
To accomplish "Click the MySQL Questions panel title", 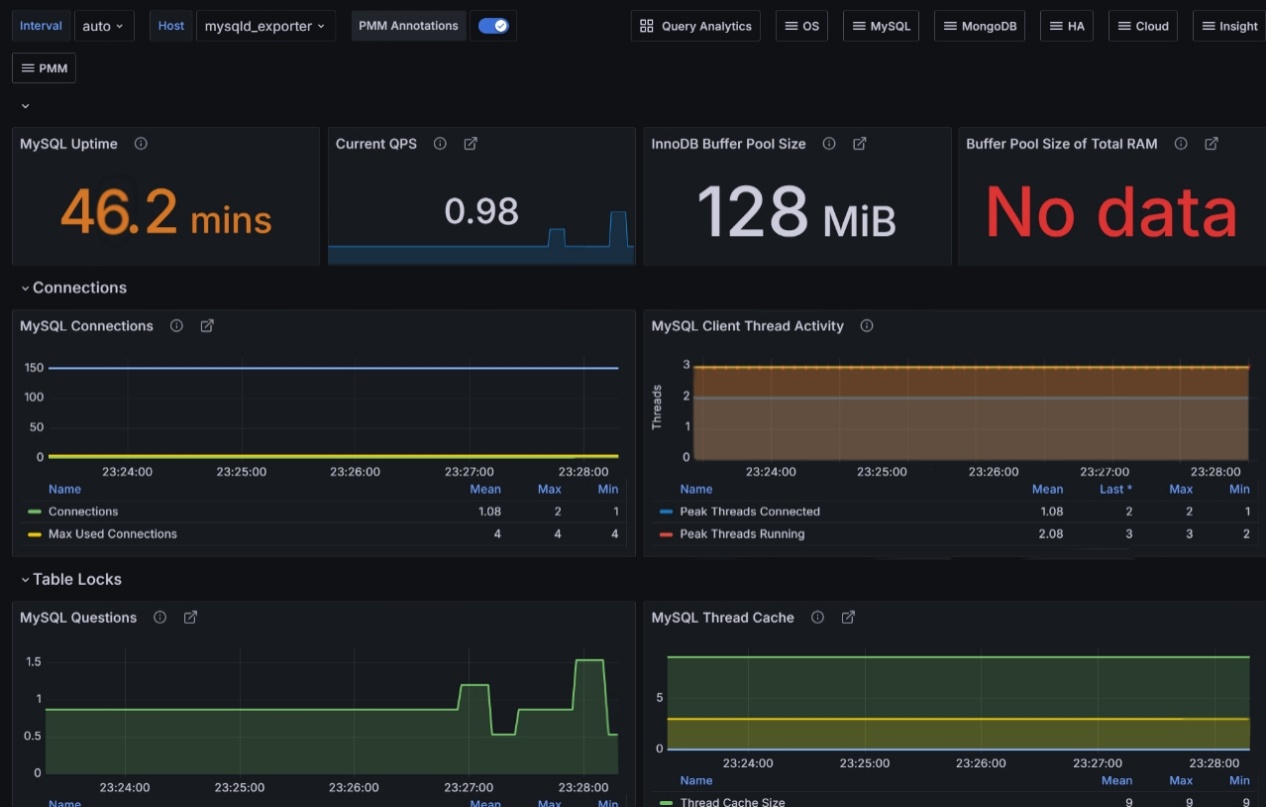I will (78, 618).
